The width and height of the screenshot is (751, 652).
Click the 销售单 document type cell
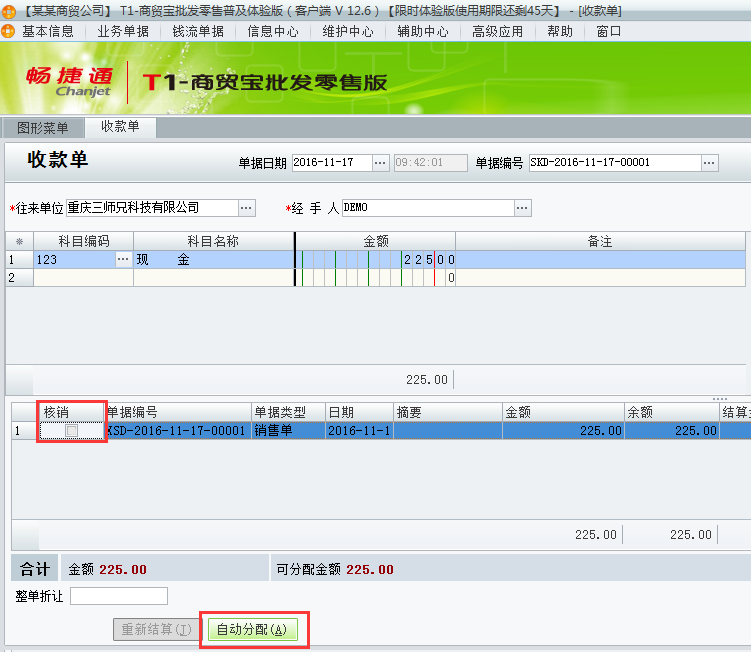pyautogui.click(x=288, y=431)
